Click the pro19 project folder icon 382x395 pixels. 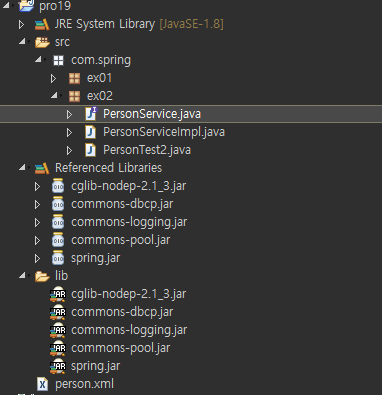(26, 5)
